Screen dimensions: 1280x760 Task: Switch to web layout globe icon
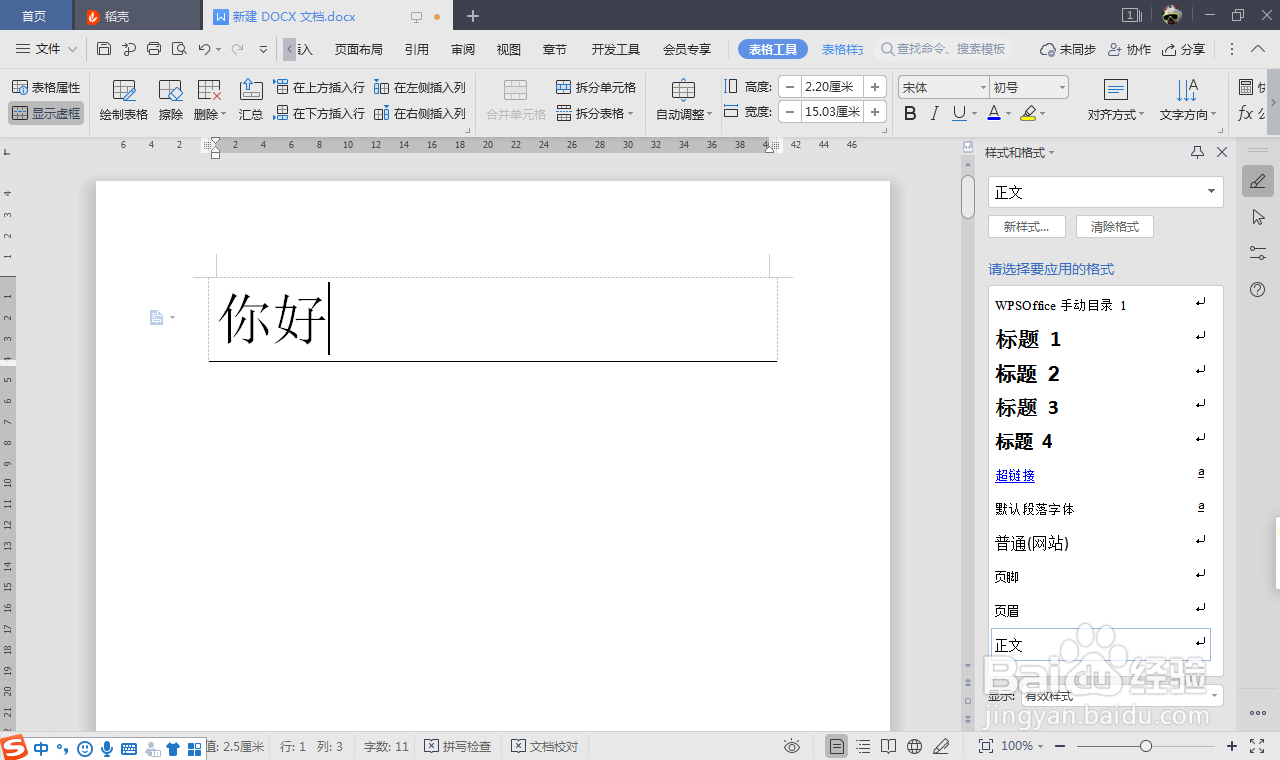point(914,746)
